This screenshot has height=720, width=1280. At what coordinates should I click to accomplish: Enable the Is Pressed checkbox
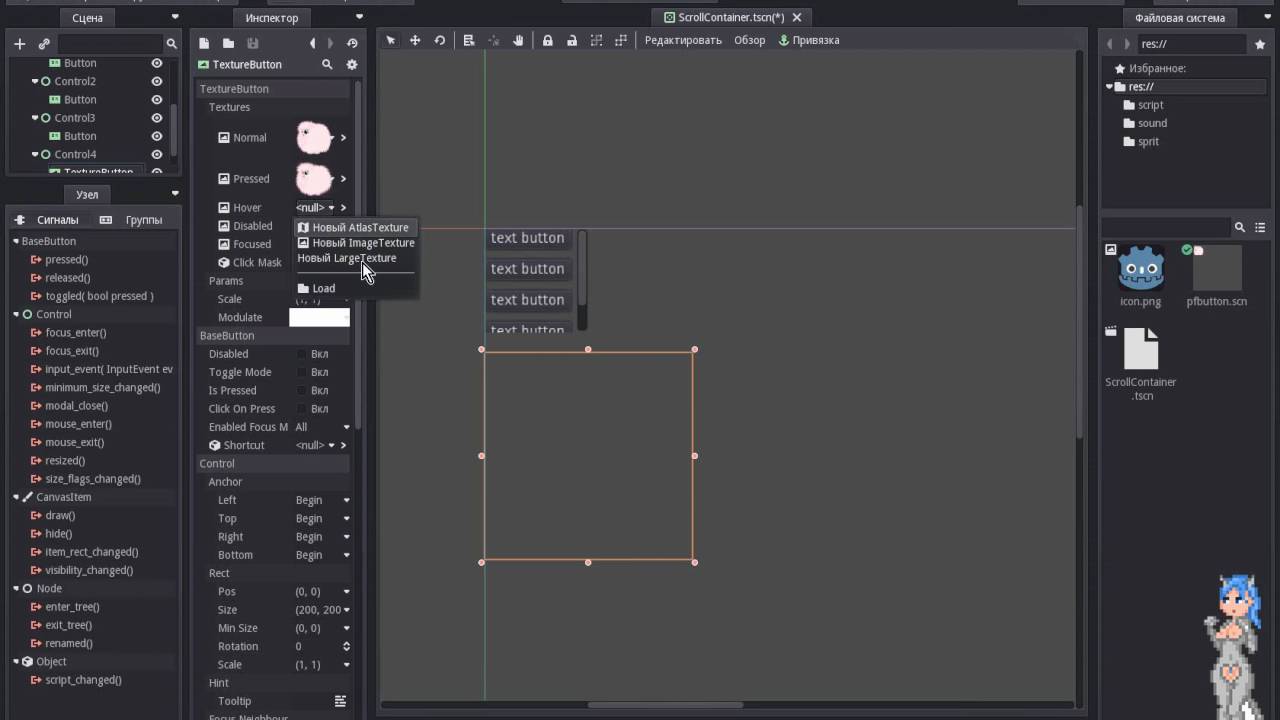point(302,390)
